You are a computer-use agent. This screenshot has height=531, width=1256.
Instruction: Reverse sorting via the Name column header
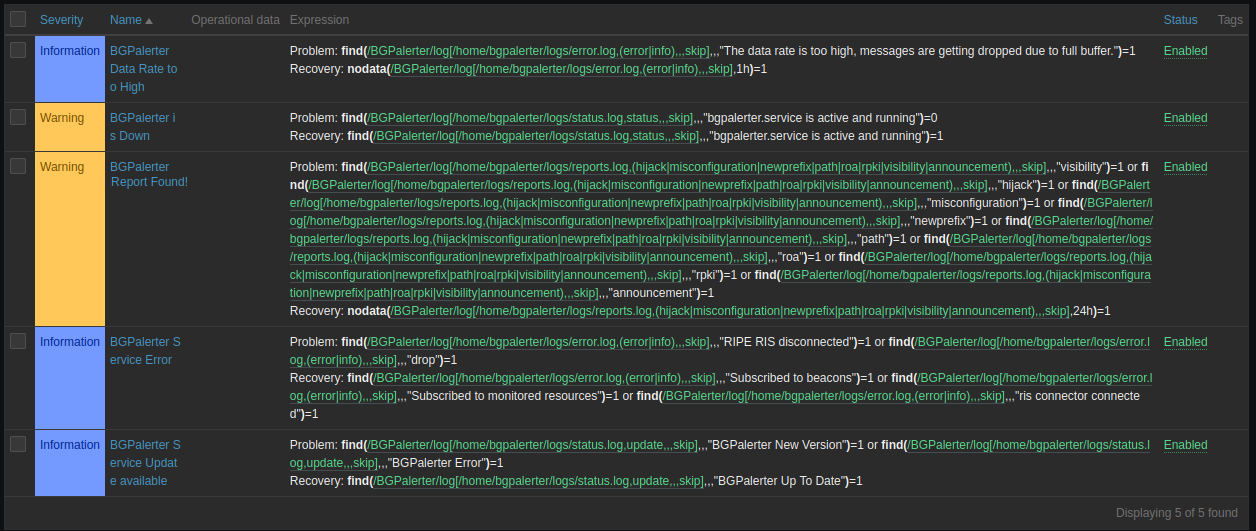[x=131, y=20]
